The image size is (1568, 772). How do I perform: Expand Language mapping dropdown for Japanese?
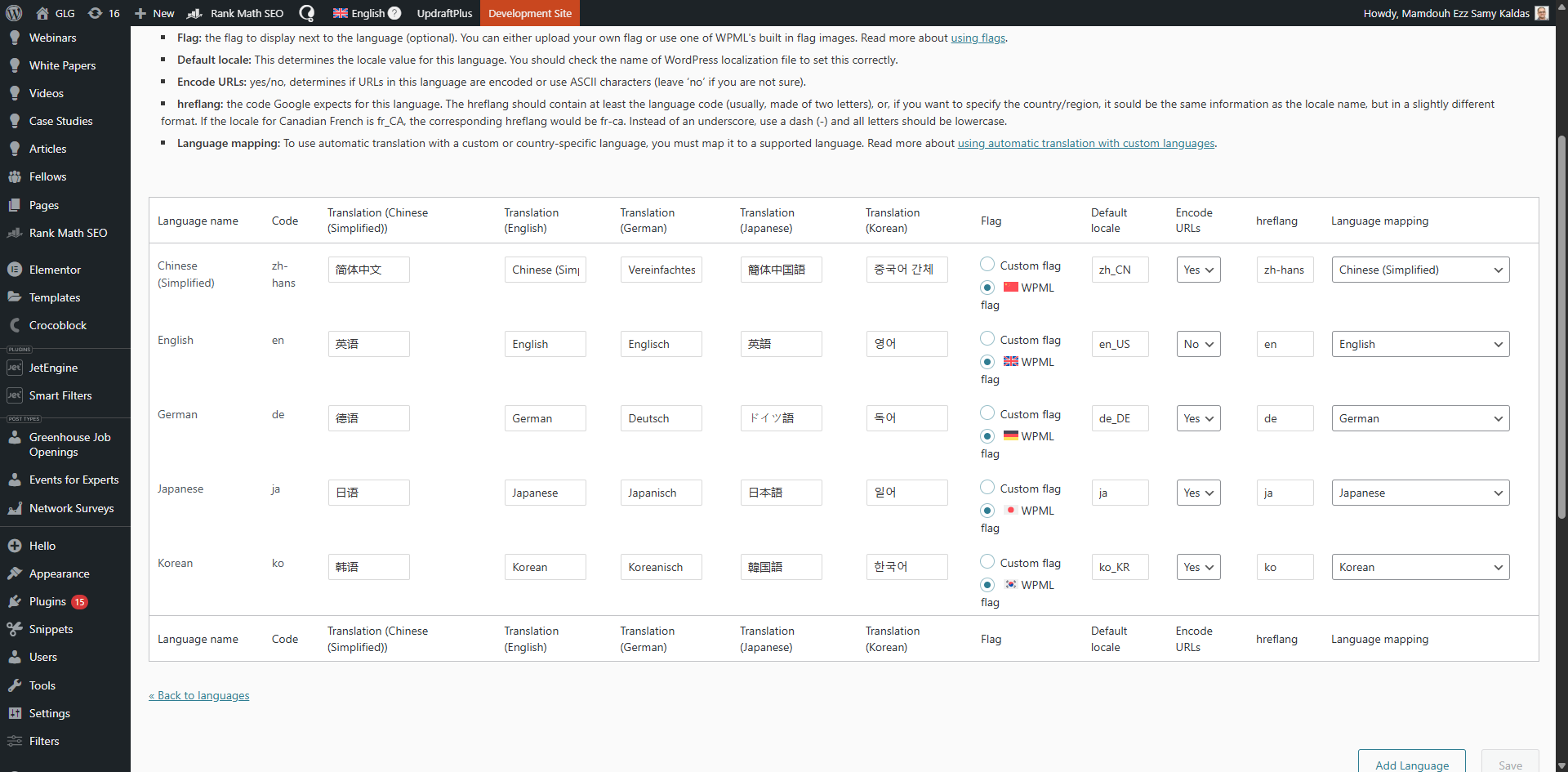[x=1419, y=493]
